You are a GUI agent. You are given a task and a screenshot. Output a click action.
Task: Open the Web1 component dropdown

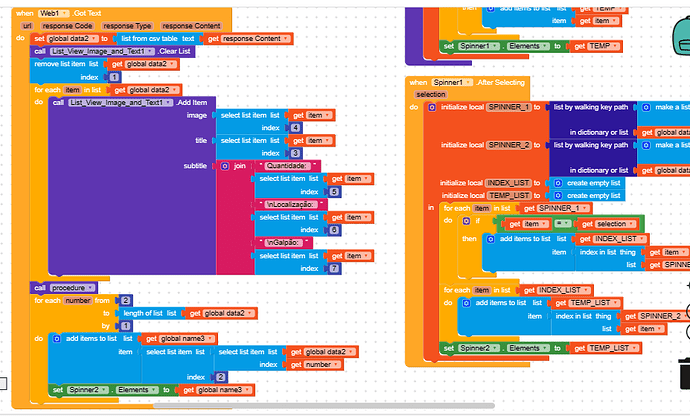click(x=53, y=13)
